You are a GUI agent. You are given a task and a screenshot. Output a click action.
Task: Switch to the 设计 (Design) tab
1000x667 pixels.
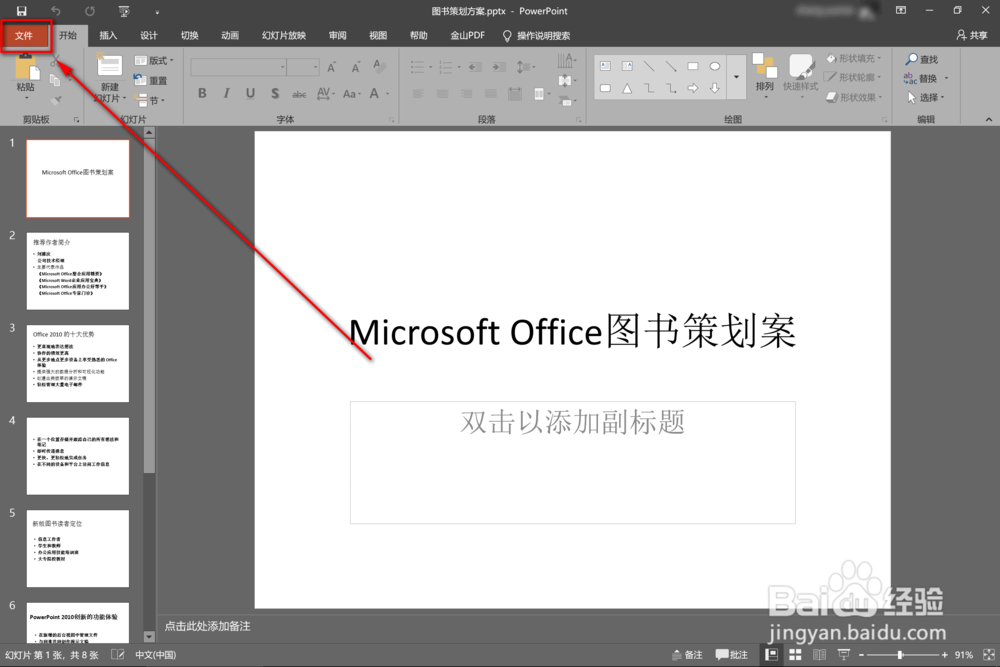coord(149,36)
